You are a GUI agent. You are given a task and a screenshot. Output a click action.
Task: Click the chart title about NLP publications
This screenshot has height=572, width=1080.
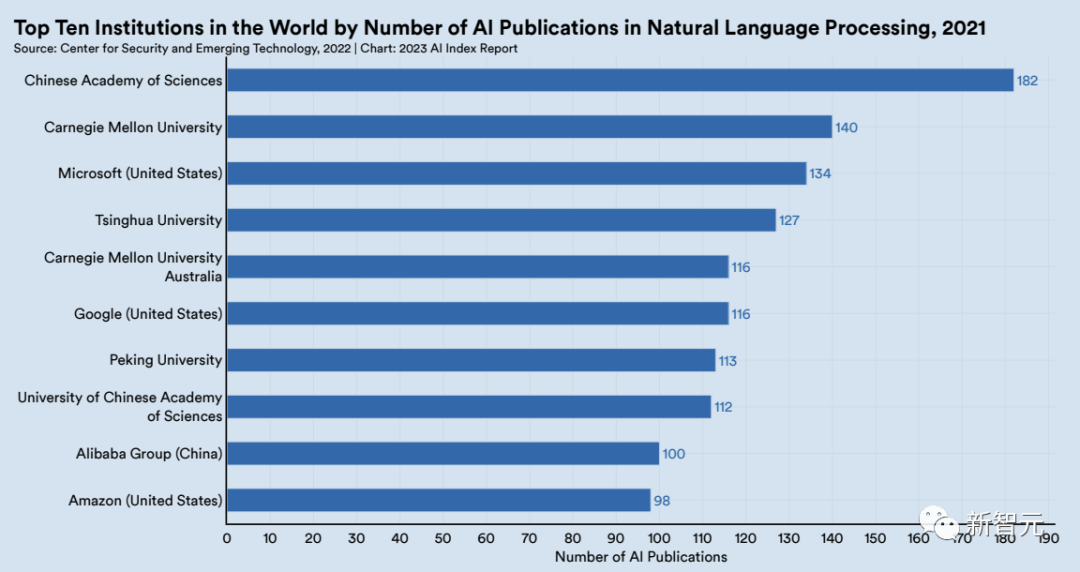click(499, 28)
